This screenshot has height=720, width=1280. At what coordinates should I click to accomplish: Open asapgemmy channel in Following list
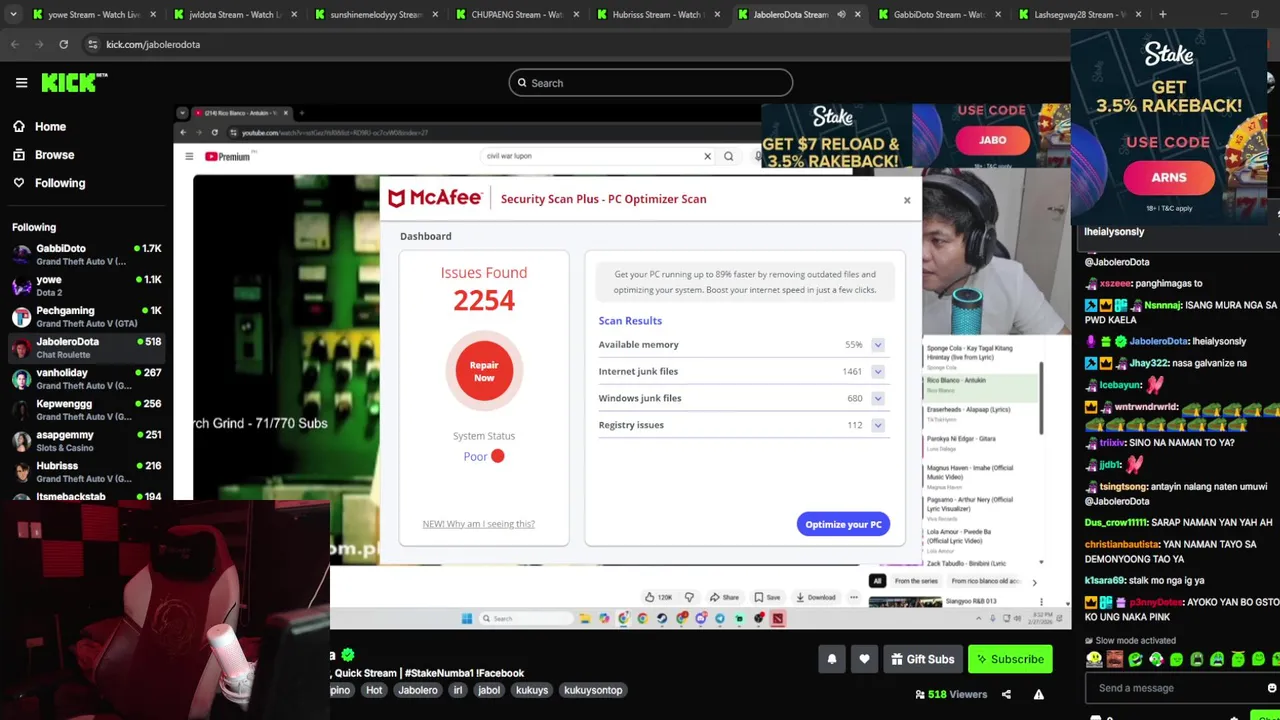[x=85, y=440]
